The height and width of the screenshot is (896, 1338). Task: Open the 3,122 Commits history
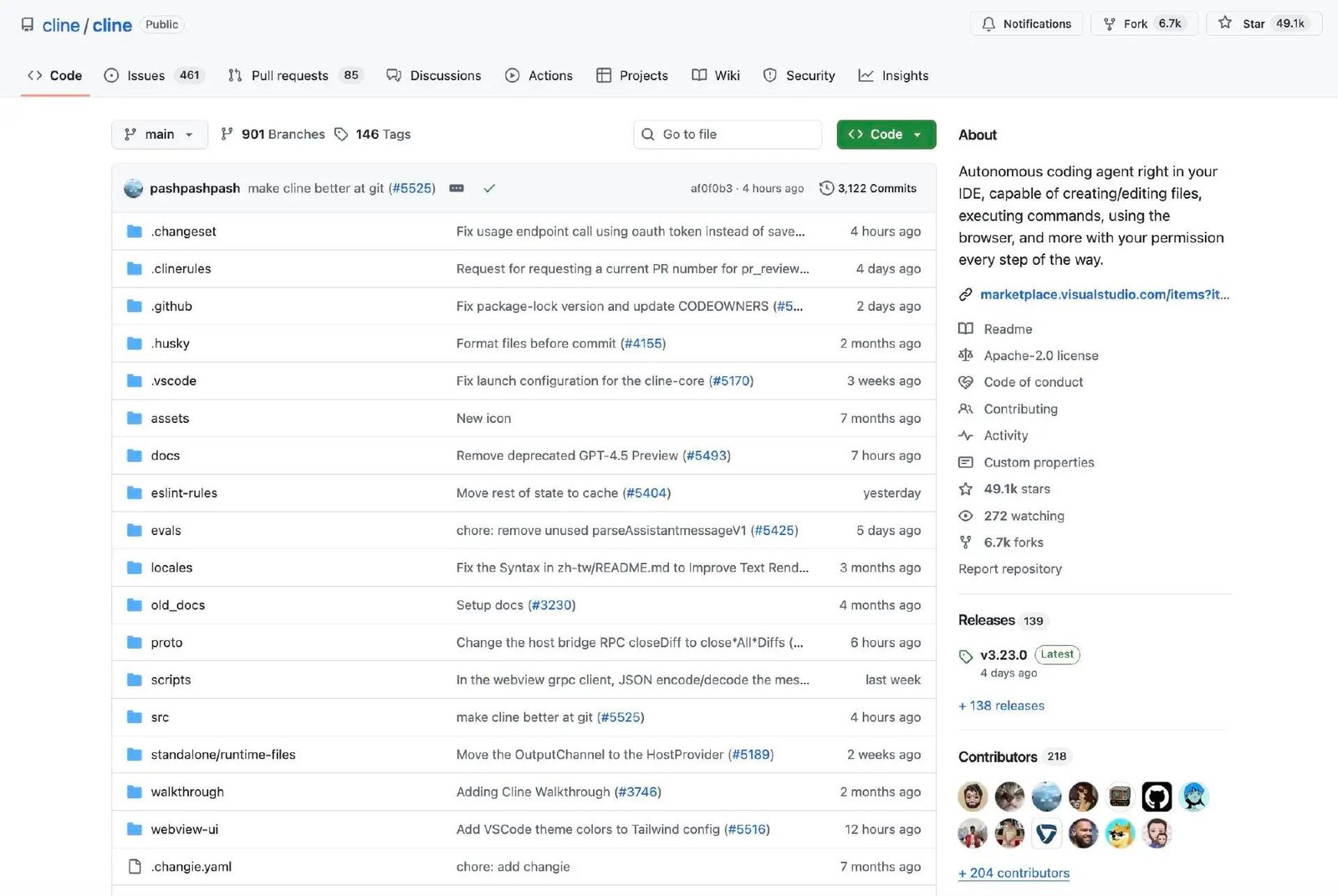[x=868, y=188]
